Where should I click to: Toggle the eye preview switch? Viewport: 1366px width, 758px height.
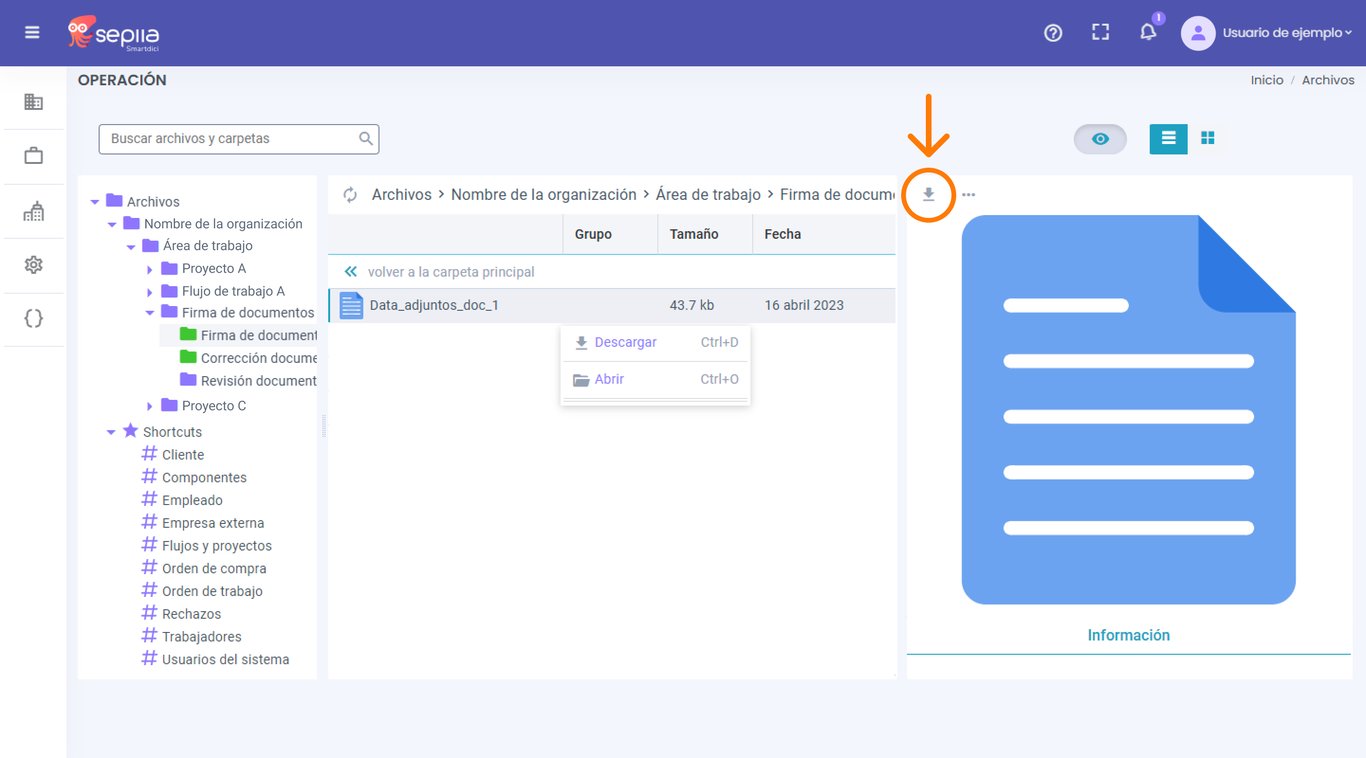pyautogui.click(x=1100, y=139)
